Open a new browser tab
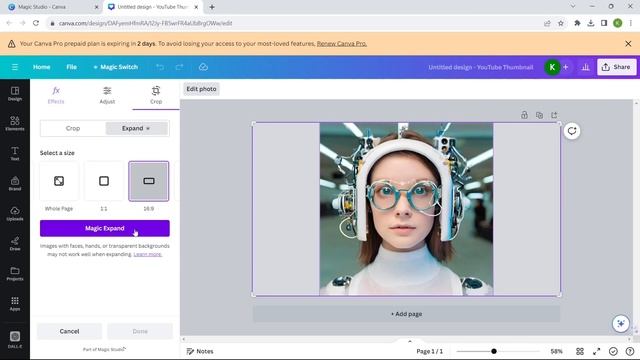Viewport: 640px width, 360px height. point(212,7)
